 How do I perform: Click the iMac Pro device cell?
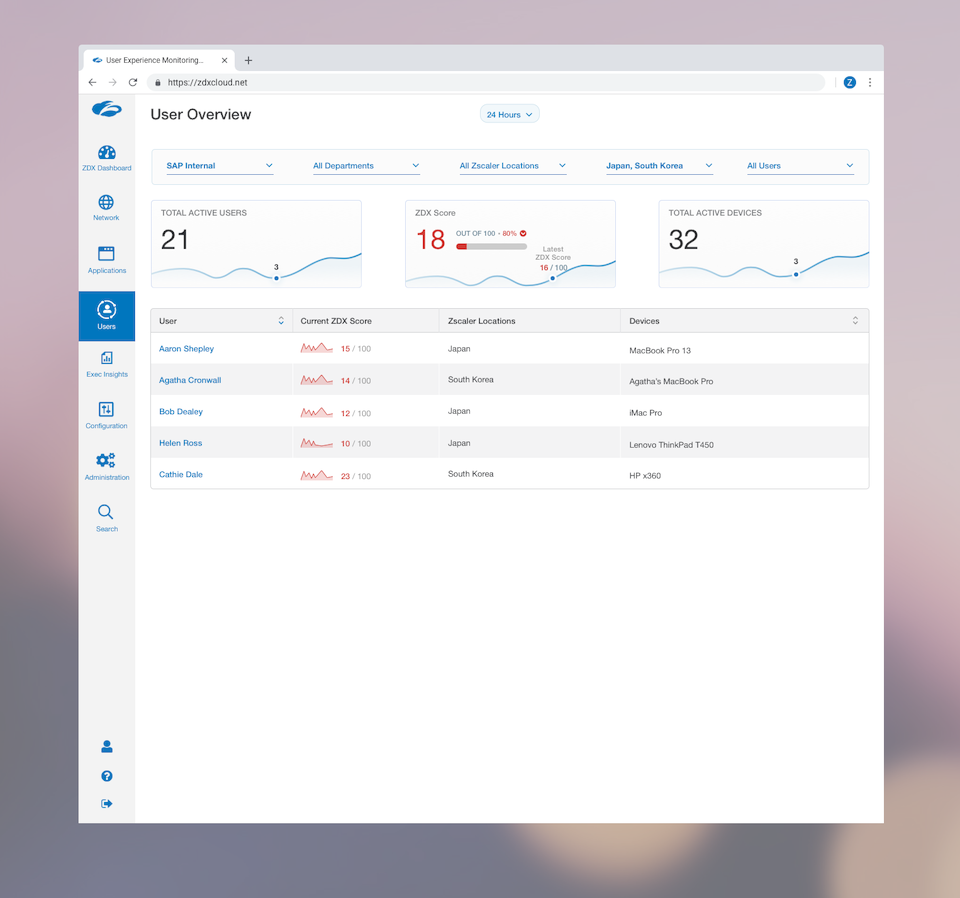(645, 413)
